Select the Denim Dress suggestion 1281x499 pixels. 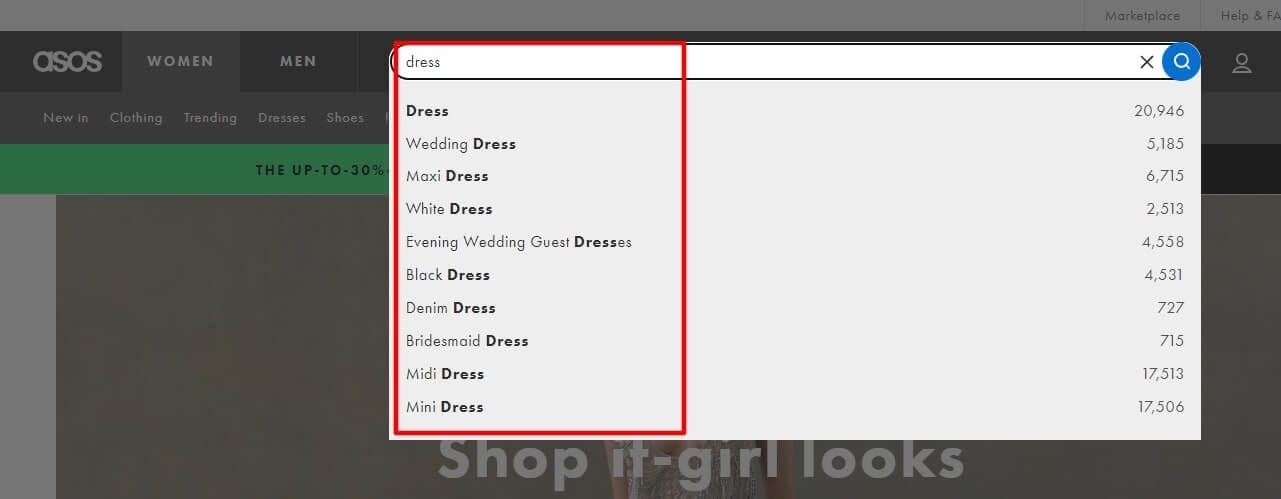pos(795,308)
